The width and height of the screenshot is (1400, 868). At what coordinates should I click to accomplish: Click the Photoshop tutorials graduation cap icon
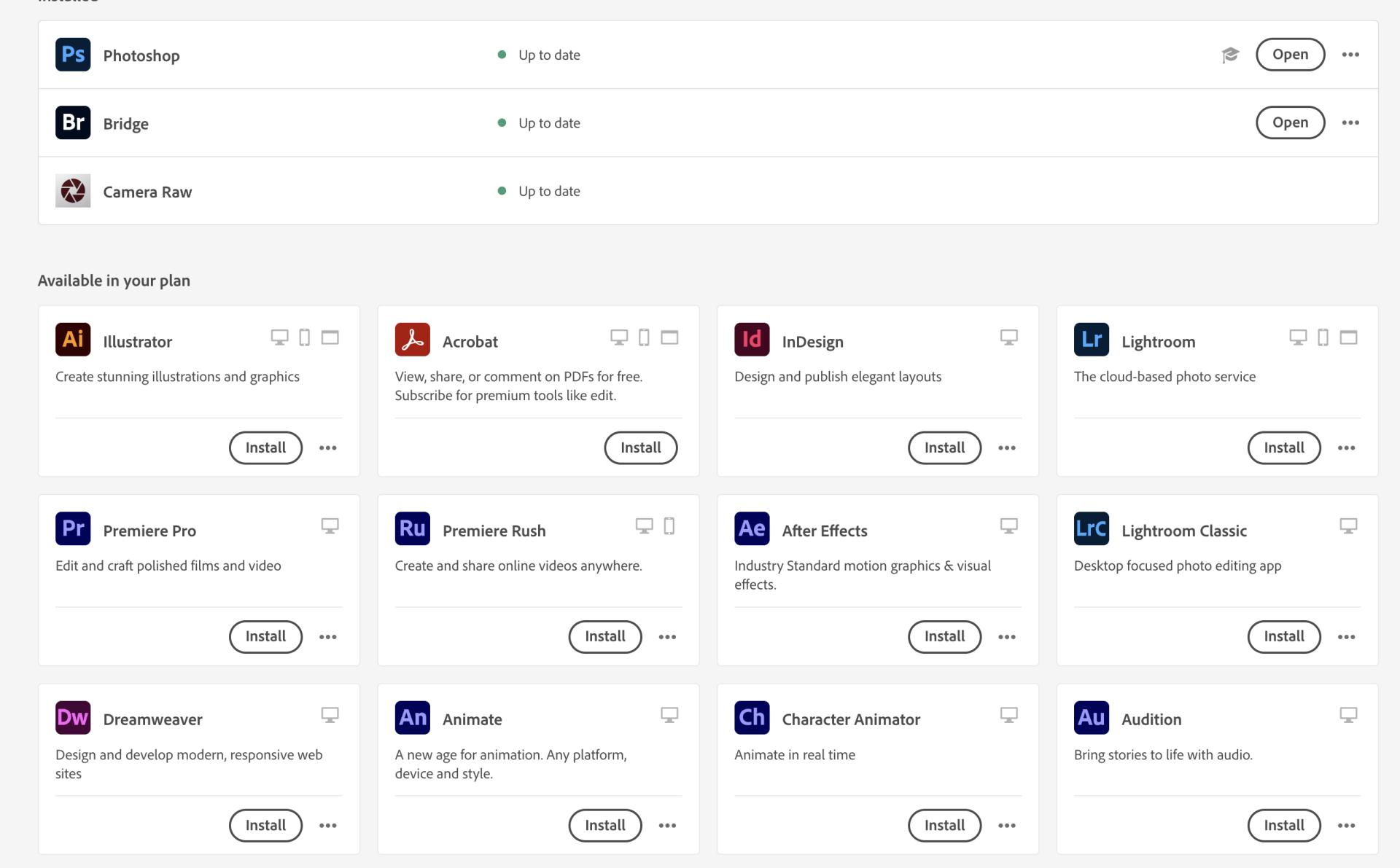(x=1230, y=55)
